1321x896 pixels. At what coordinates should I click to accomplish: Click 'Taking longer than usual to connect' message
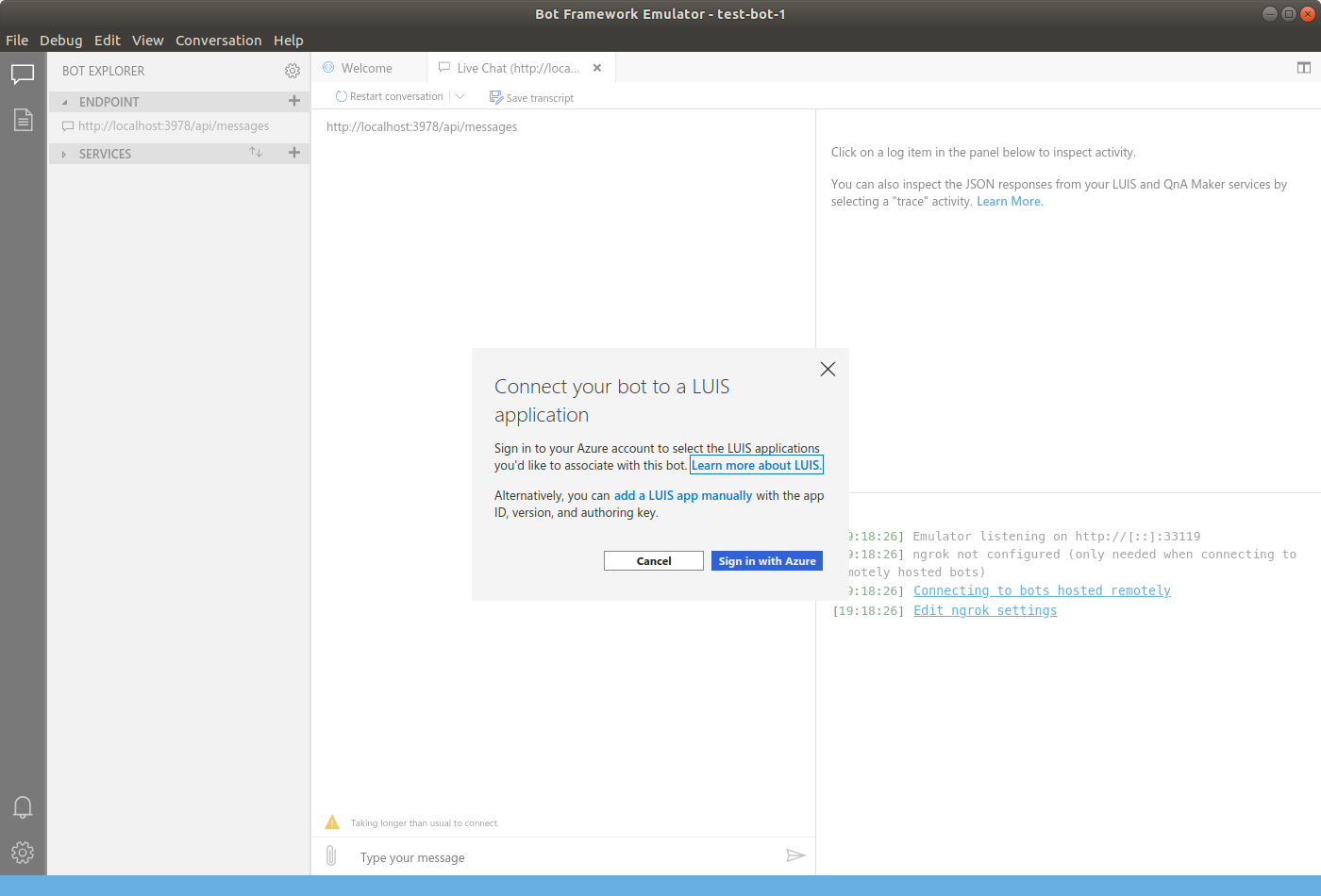(x=425, y=823)
